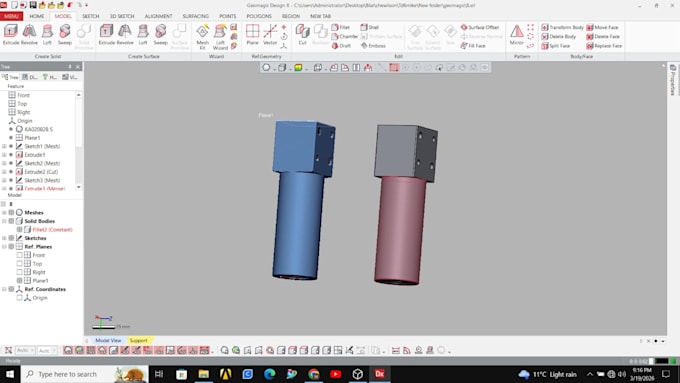Toggle visibility of Sketches group
Screen dimensions: 680x383
pos(11,238)
